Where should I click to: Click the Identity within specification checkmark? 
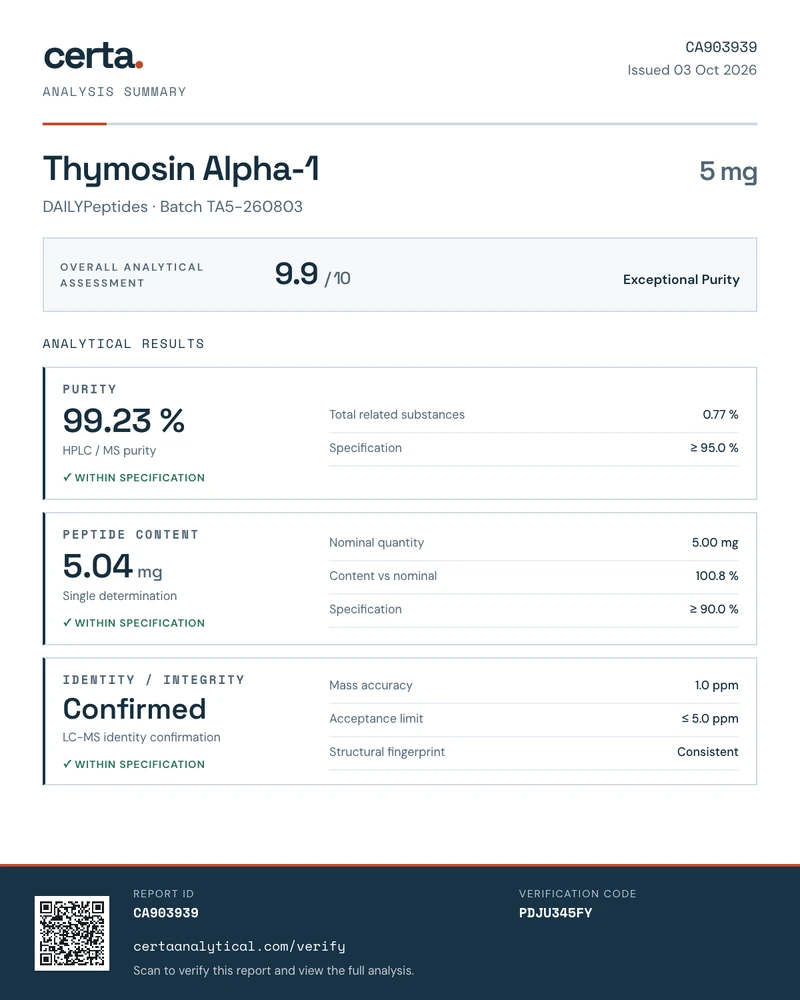tap(67, 764)
